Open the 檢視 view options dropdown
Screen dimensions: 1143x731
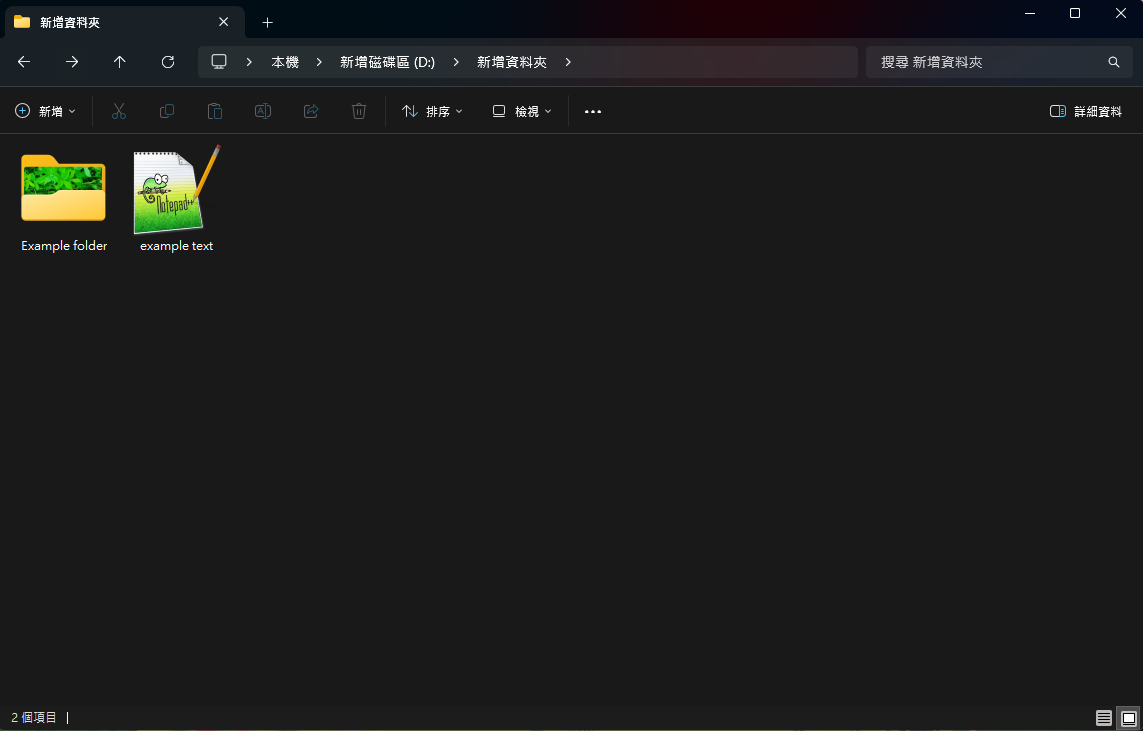click(521, 111)
